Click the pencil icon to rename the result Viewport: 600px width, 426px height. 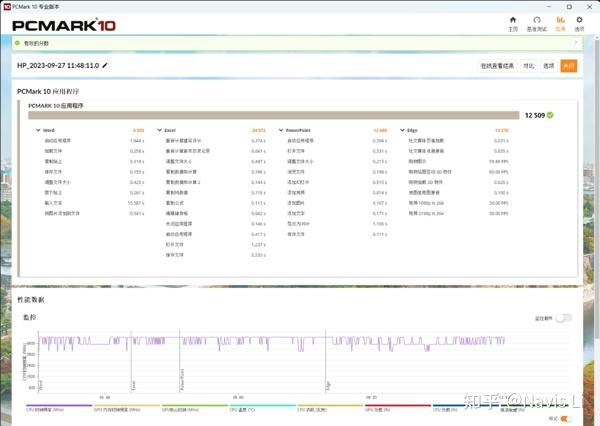(105, 65)
